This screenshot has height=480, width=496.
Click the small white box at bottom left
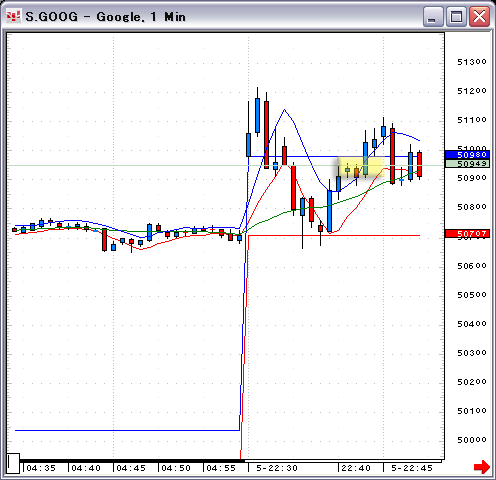[14, 463]
